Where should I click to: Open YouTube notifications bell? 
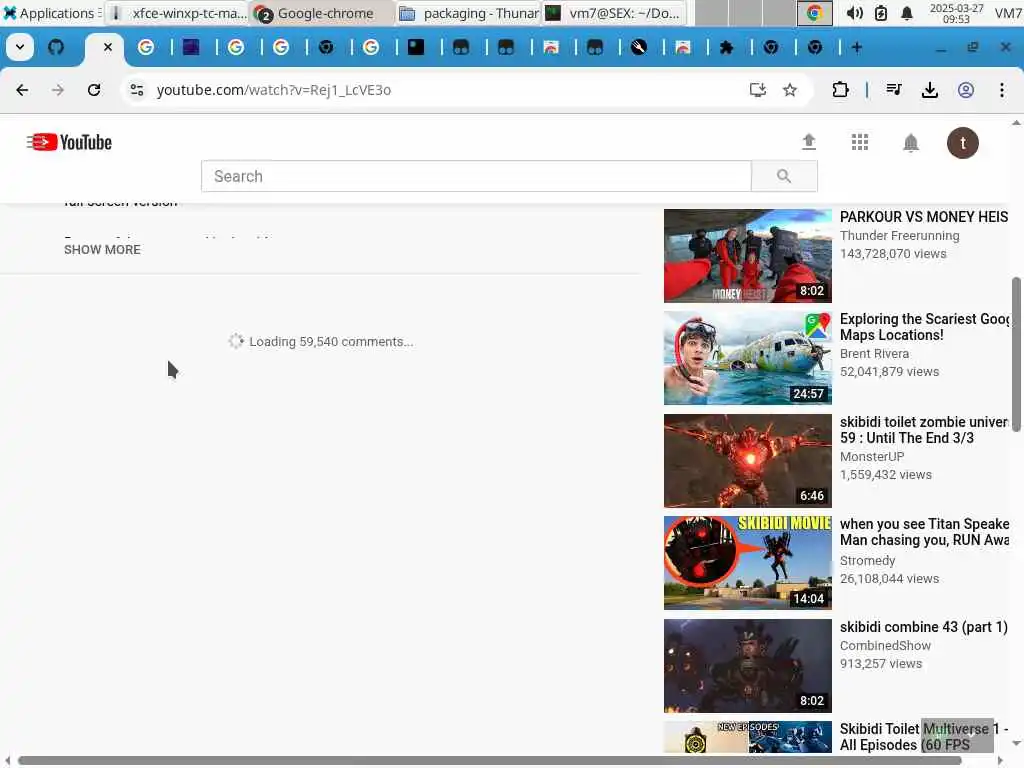911,142
